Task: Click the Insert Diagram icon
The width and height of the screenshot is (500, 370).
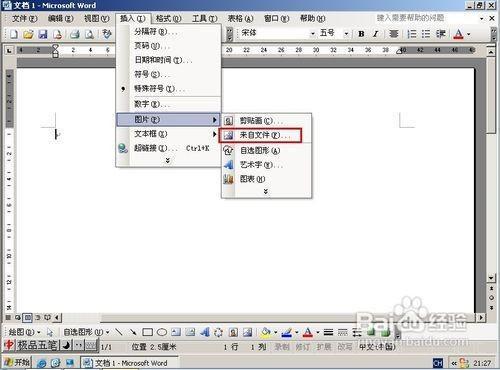Action: pyautogui.click(x=219, y=332)
